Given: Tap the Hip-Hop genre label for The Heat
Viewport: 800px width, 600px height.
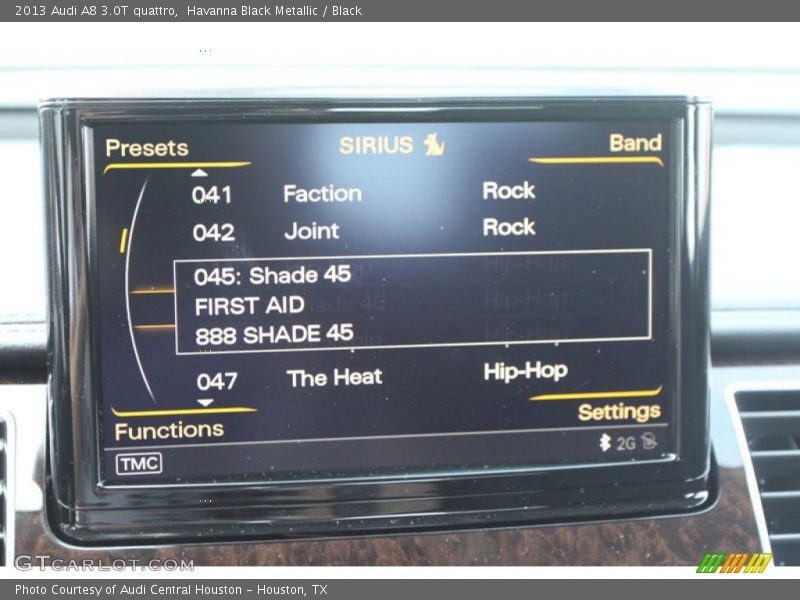Looking at the screenshot, I should (525, 371).
